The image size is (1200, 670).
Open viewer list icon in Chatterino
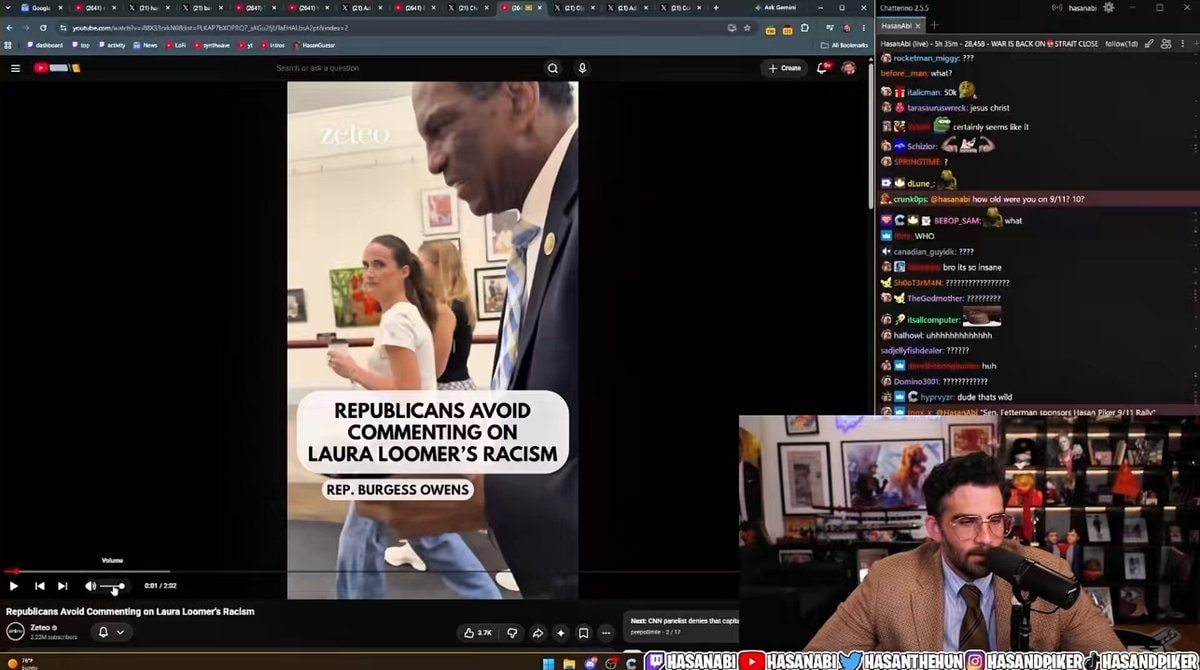point(1166,44)
